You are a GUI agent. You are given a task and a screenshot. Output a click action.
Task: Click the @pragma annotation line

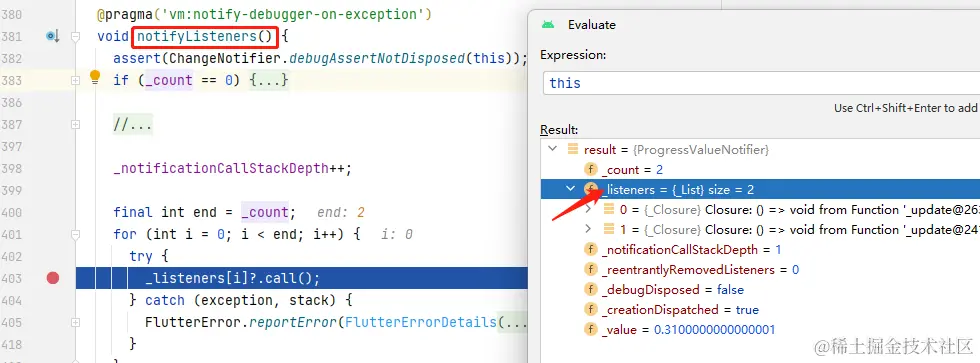click(264, 14)
